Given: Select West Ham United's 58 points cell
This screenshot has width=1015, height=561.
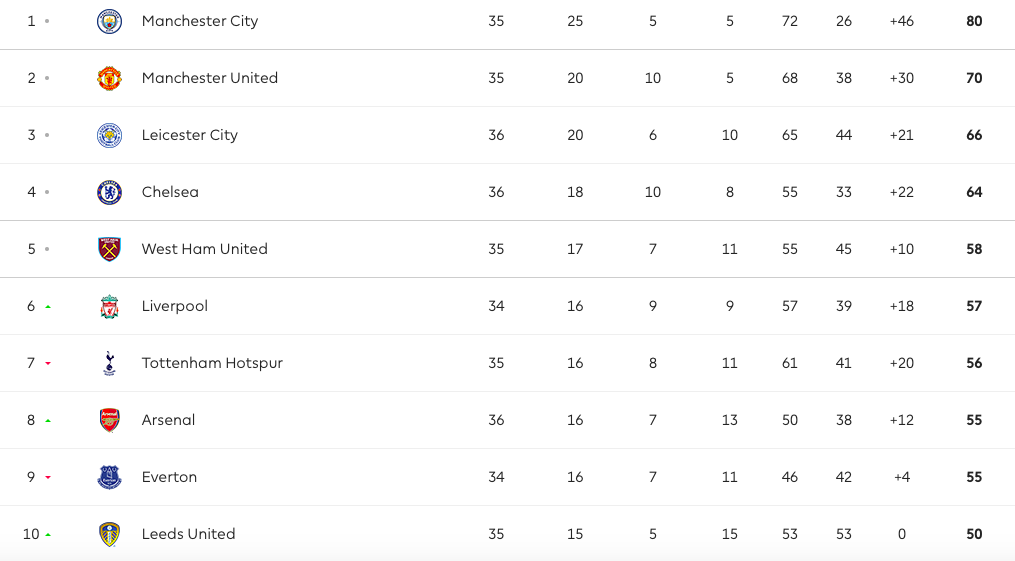Looking at the screenshot, I should click(974, 249).
